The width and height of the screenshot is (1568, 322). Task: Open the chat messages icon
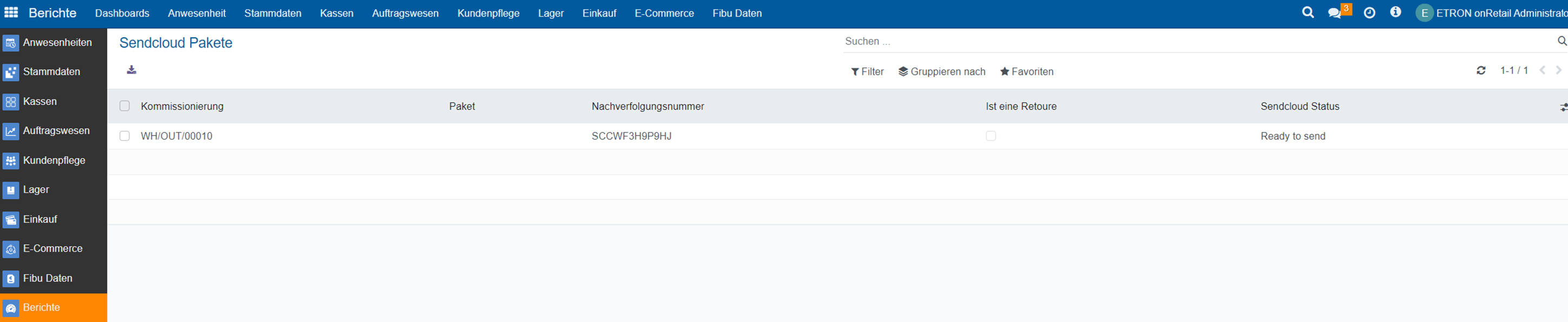tap(1334, 13)
